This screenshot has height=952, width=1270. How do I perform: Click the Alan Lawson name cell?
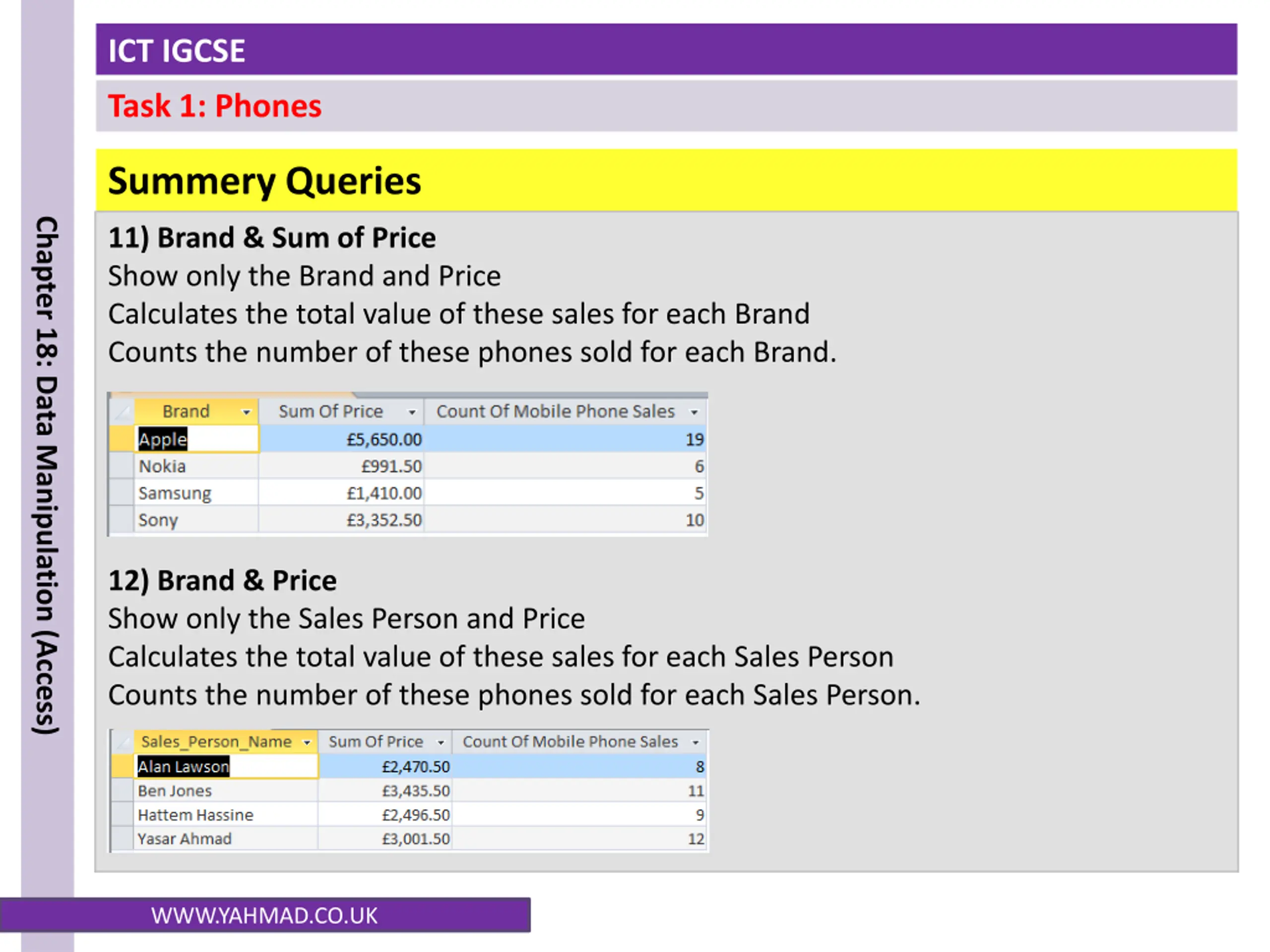tap(226, 767)
